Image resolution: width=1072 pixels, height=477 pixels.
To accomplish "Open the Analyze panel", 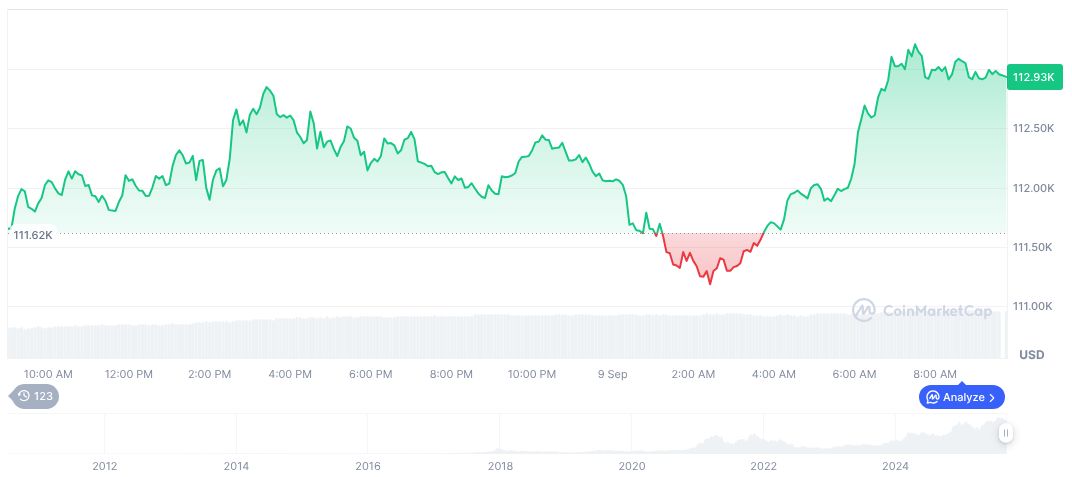I will pos(961,397).
